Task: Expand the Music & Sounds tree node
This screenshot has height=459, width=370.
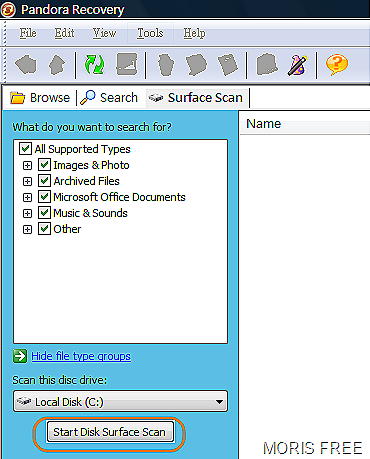Action: (x=27, y=213)
